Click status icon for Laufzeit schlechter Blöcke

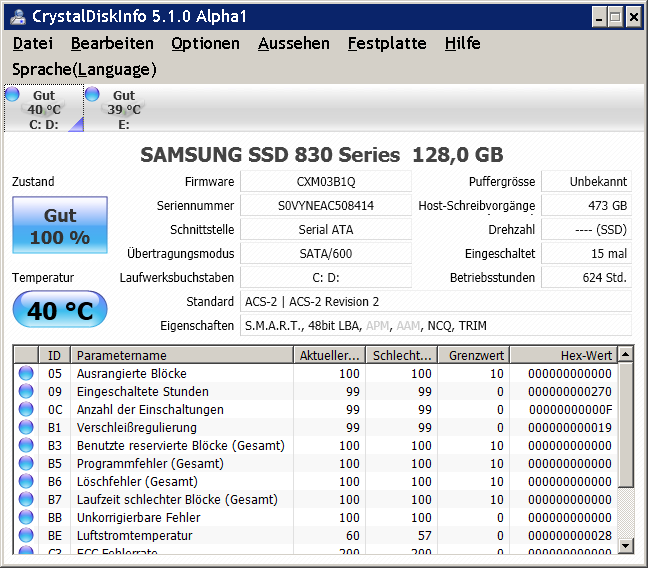click(26, 499)
